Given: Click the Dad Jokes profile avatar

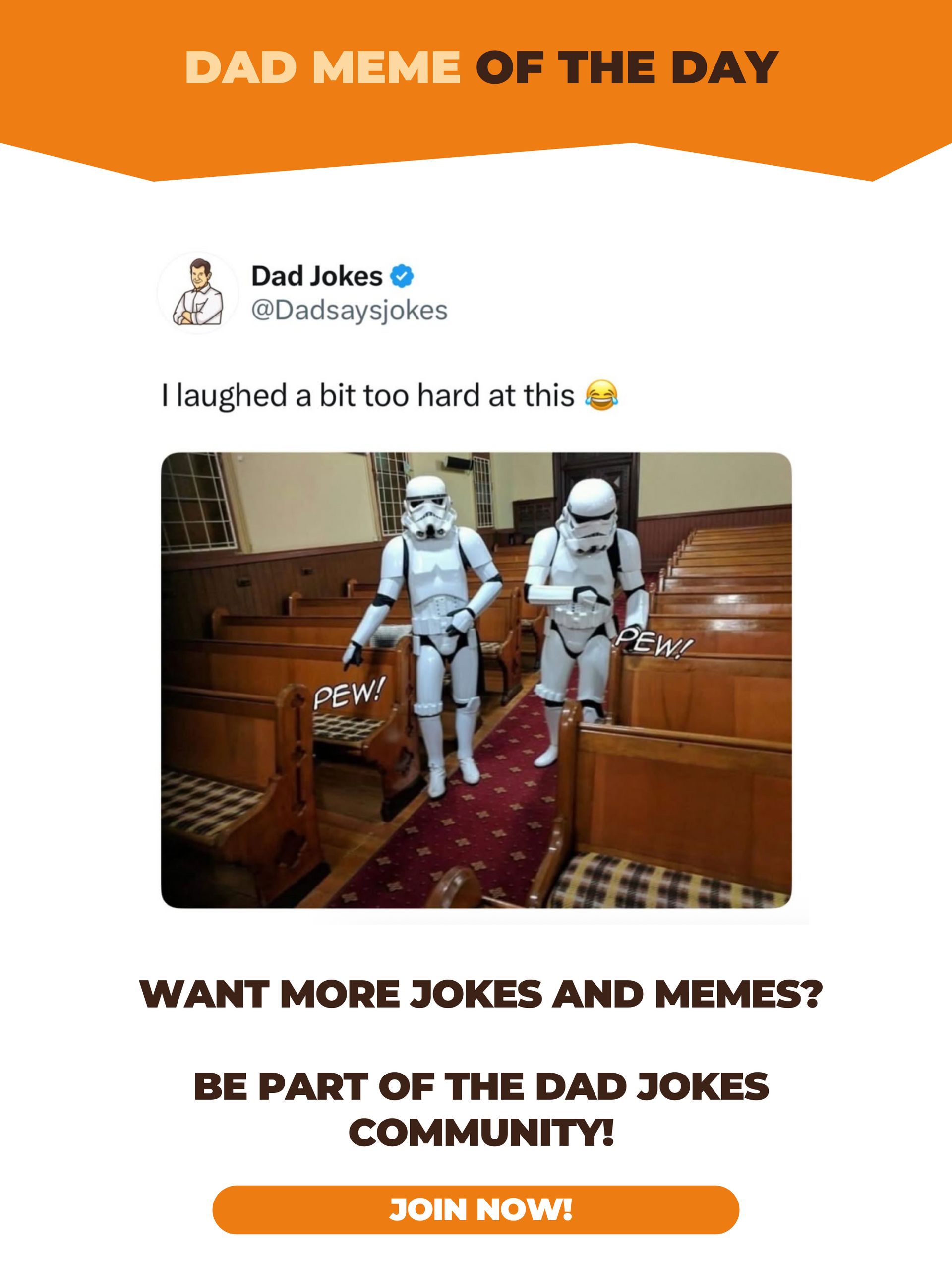Looking at the screenshot, I should click(x=198, y=292).
